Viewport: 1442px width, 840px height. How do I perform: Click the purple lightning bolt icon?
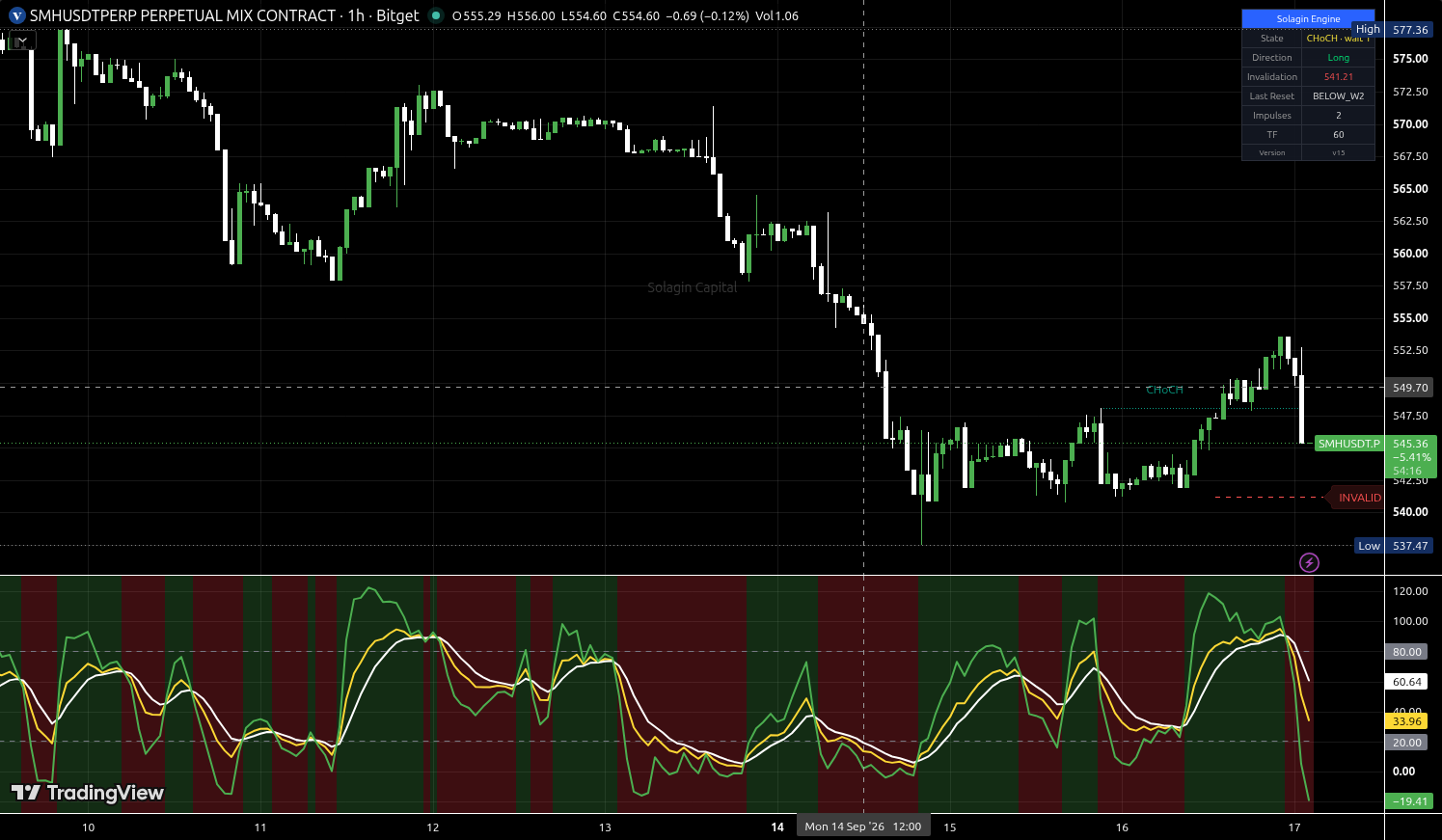pos(1309,562)
